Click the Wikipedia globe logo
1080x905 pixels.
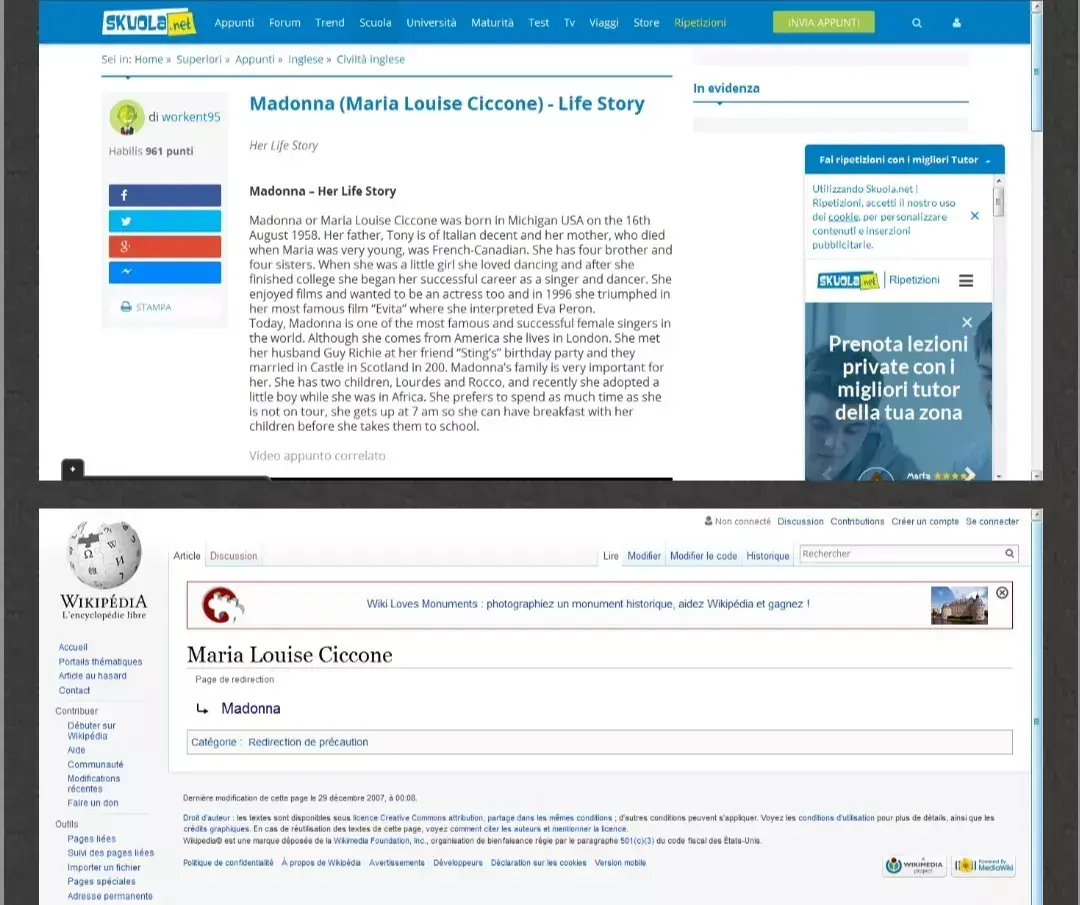click(x=104, y=556)
